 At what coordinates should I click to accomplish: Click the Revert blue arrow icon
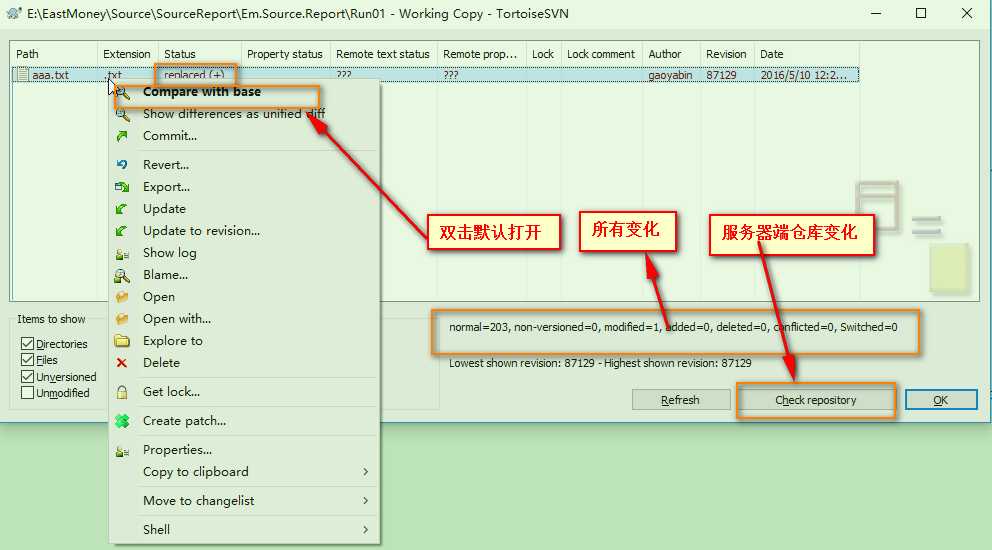point(122,165)
